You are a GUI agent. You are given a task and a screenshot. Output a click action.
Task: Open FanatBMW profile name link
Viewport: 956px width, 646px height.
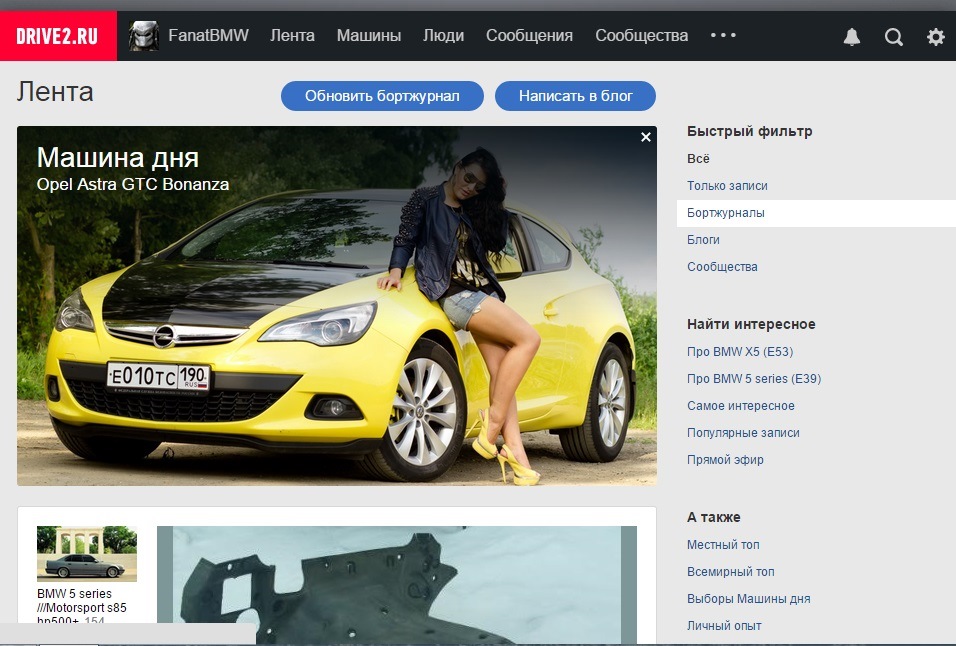coord(209,35)
